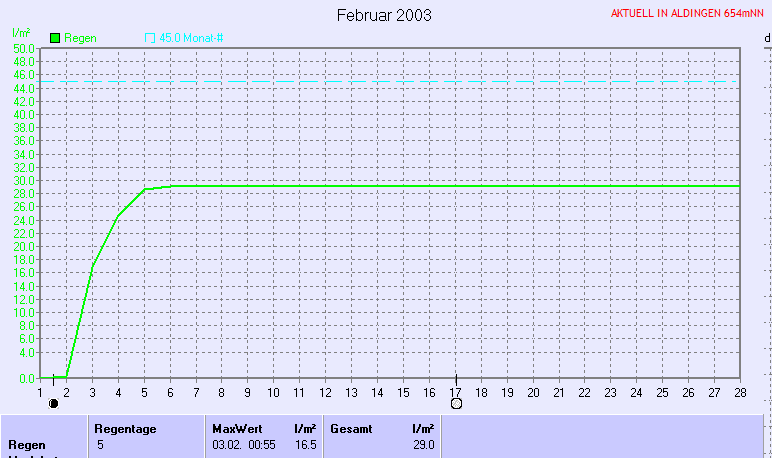Click the Regen row label in table

(26, 444)
